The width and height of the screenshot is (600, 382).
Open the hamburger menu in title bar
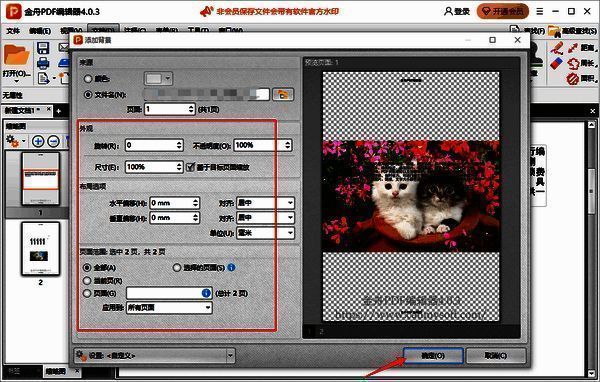point(540,12)
